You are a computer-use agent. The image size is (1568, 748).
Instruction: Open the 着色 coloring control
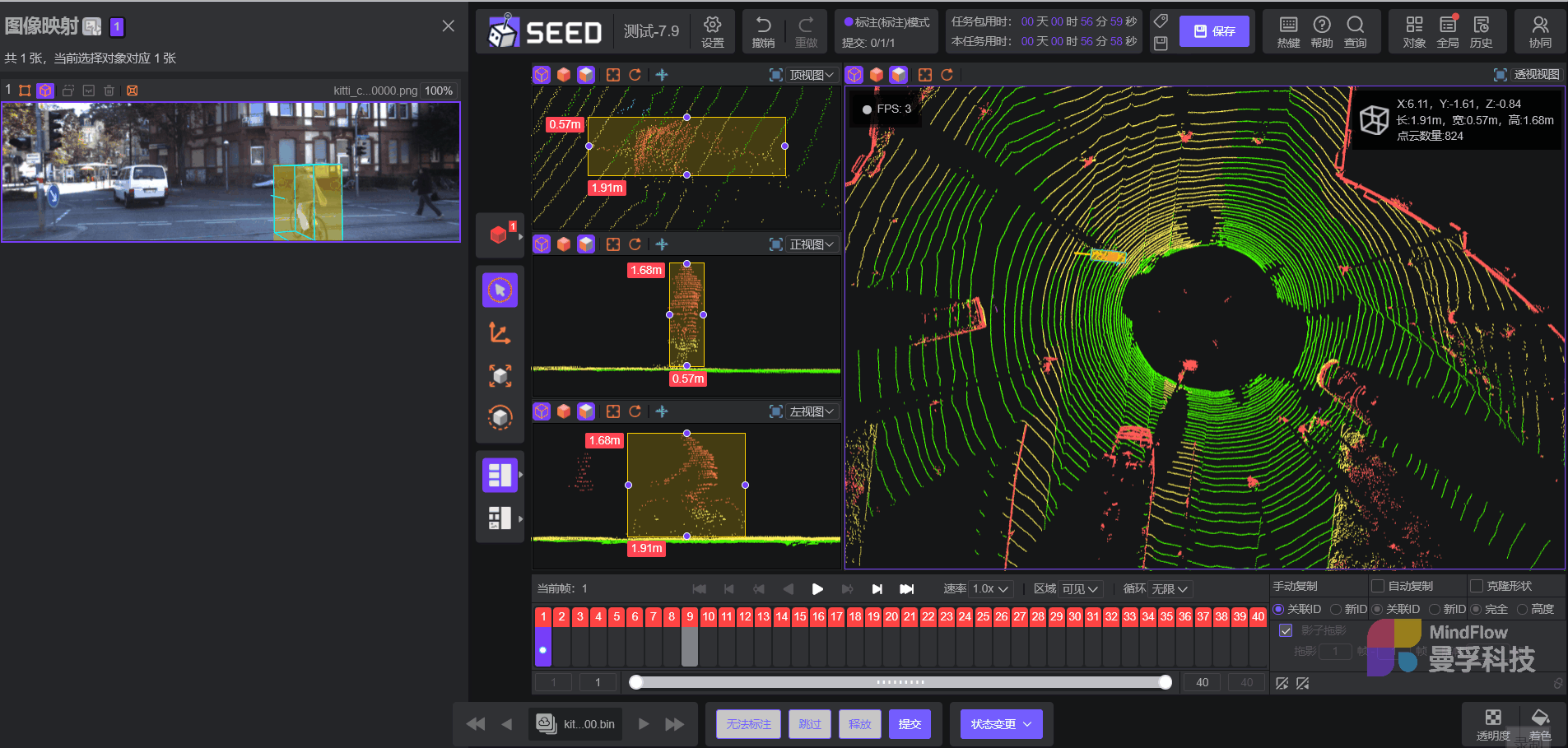pos(1540,724)
